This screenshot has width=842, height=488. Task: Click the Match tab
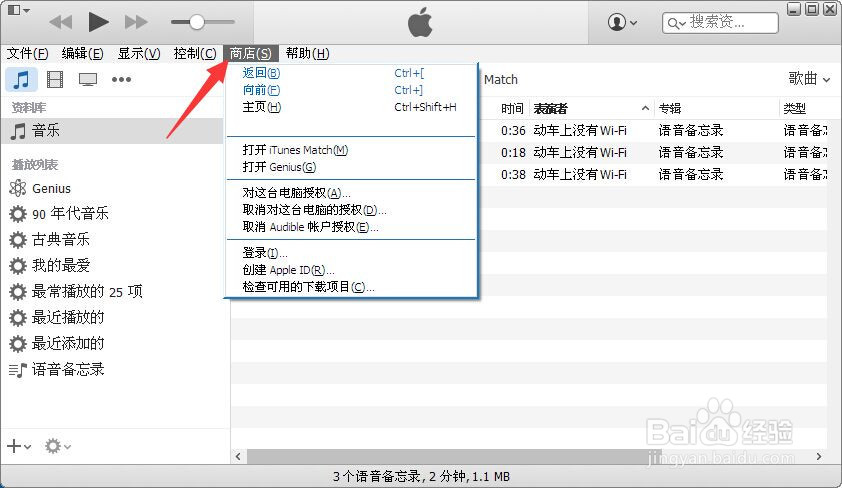[501, 79]
